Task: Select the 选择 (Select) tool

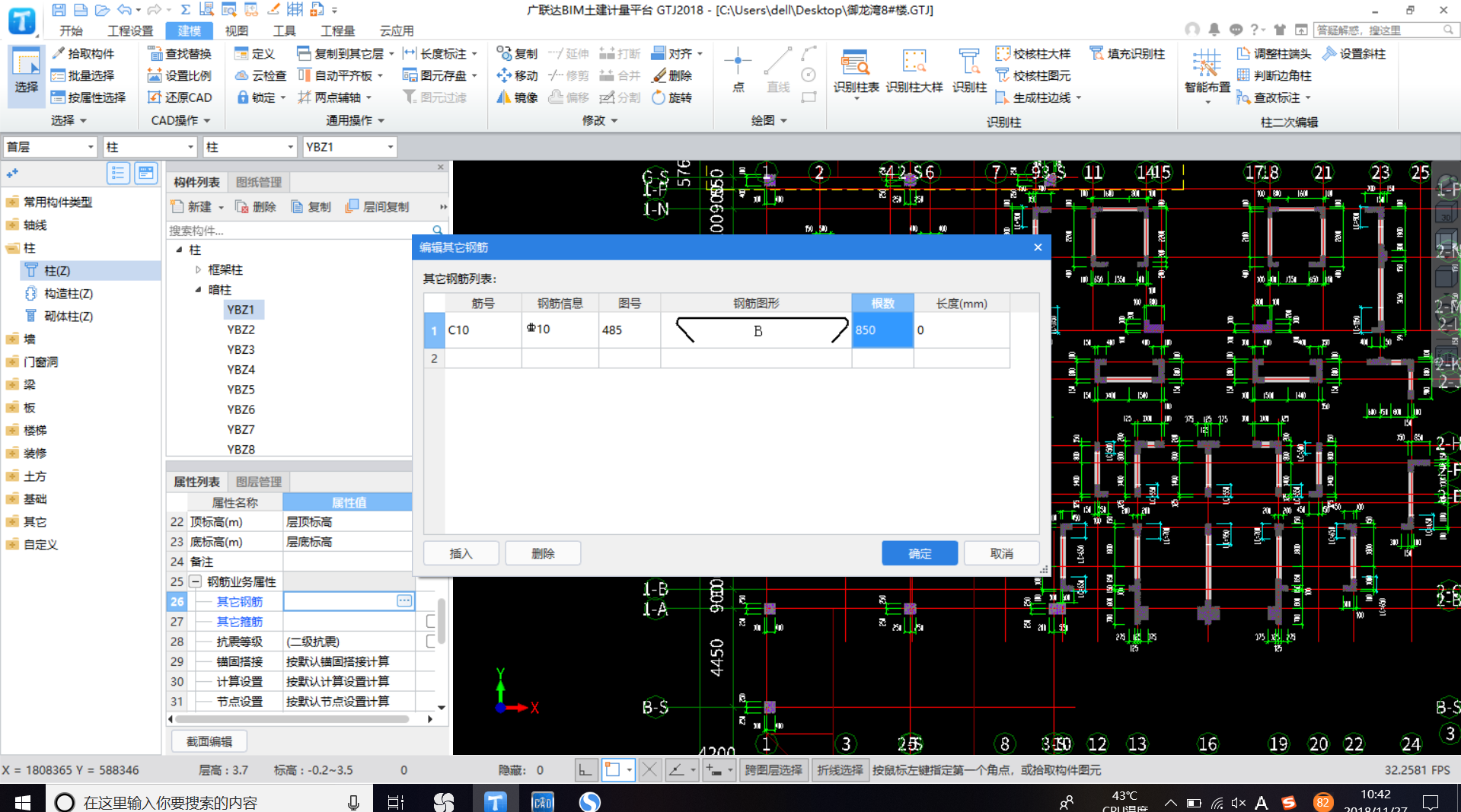Action: 26,75
